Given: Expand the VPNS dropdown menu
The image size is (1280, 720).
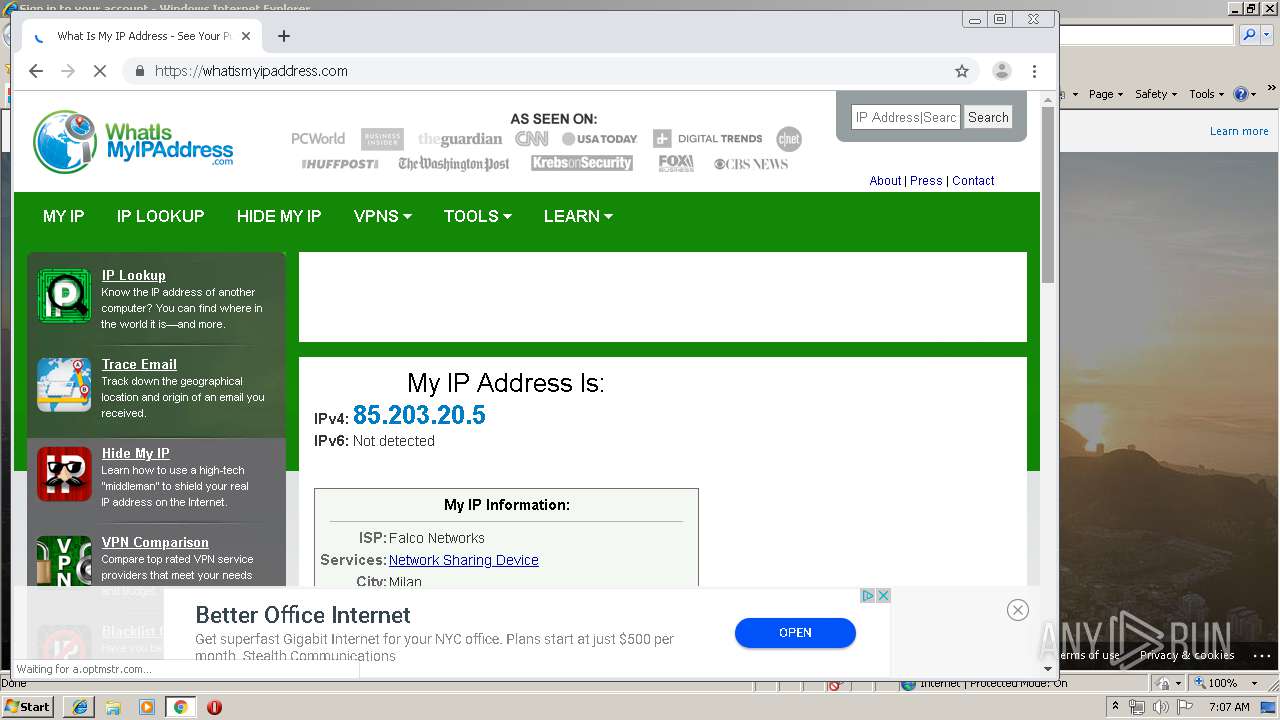Looking at the screenshot, I should 383,216.
